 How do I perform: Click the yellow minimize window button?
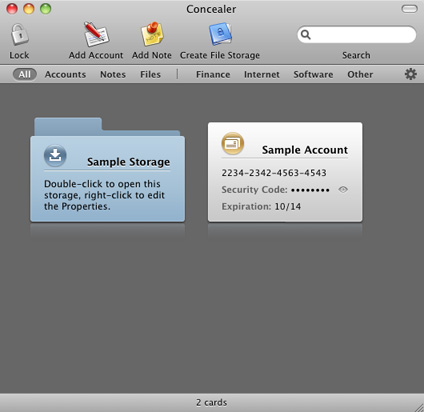point(29,9)
